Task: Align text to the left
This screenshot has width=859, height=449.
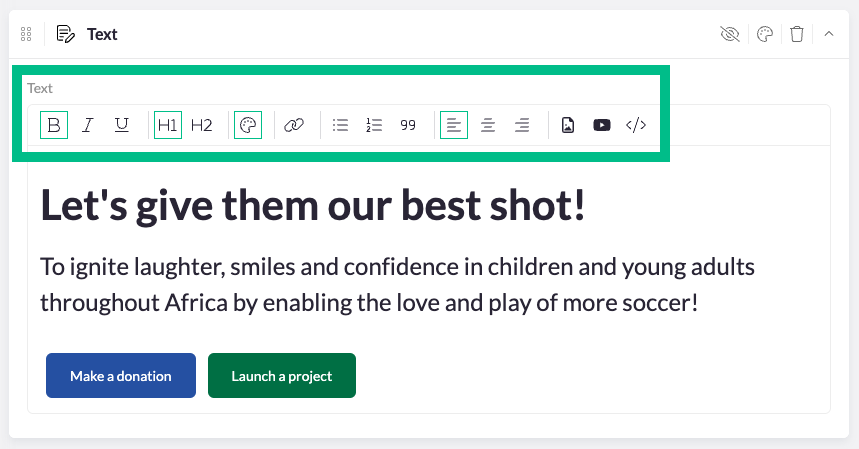Action: point(454,125)
